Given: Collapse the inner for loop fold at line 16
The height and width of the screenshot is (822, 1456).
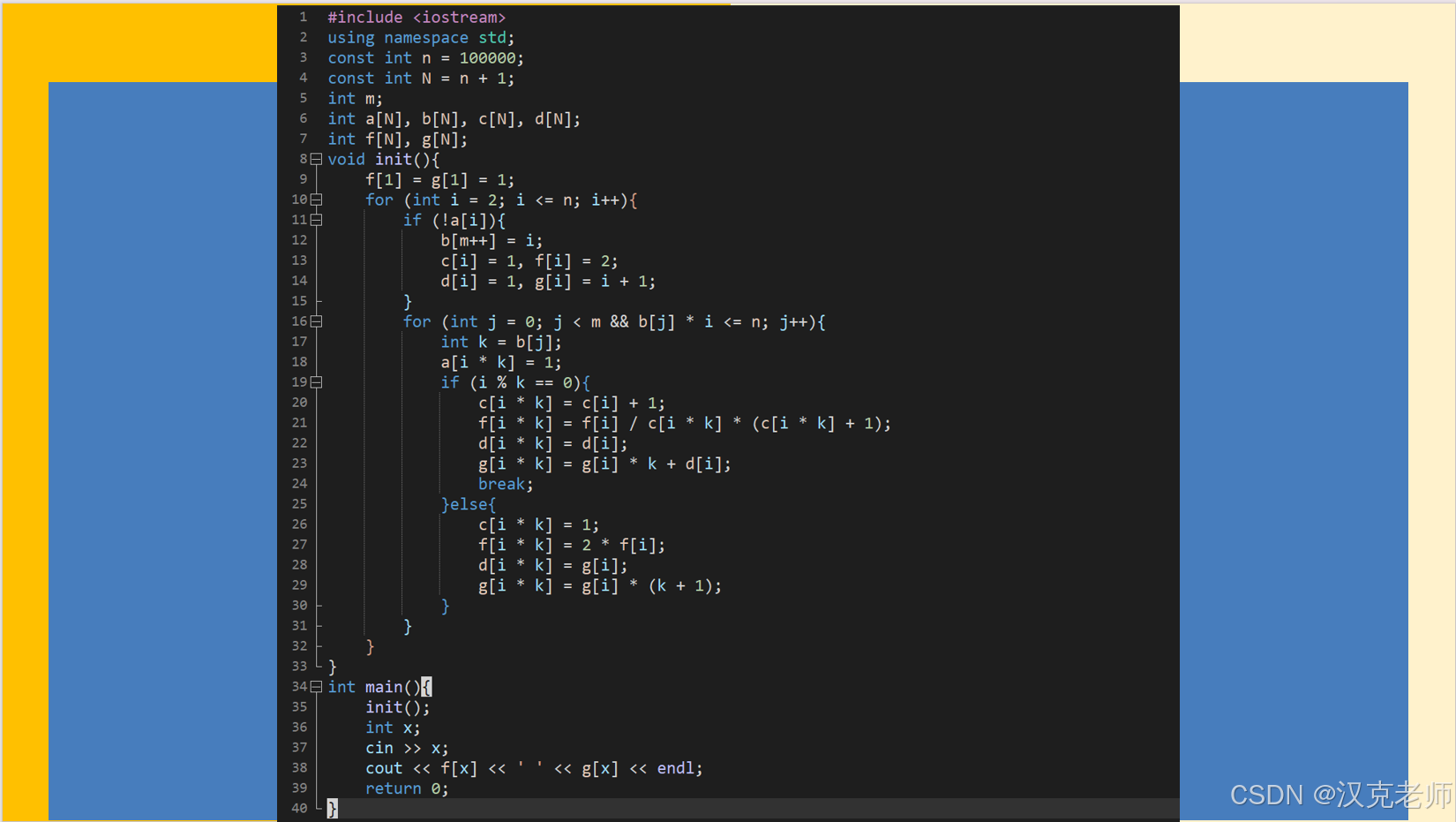Looking at the screenshot, I should pyautogui.click(x=316, y=321).
